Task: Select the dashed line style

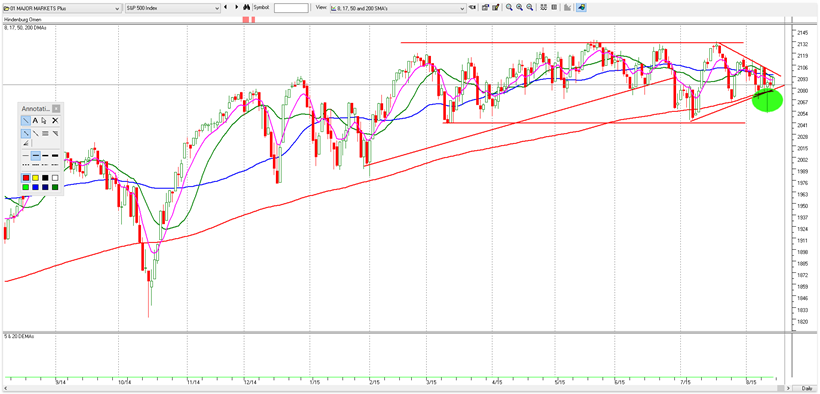Action: click(36, 164)
